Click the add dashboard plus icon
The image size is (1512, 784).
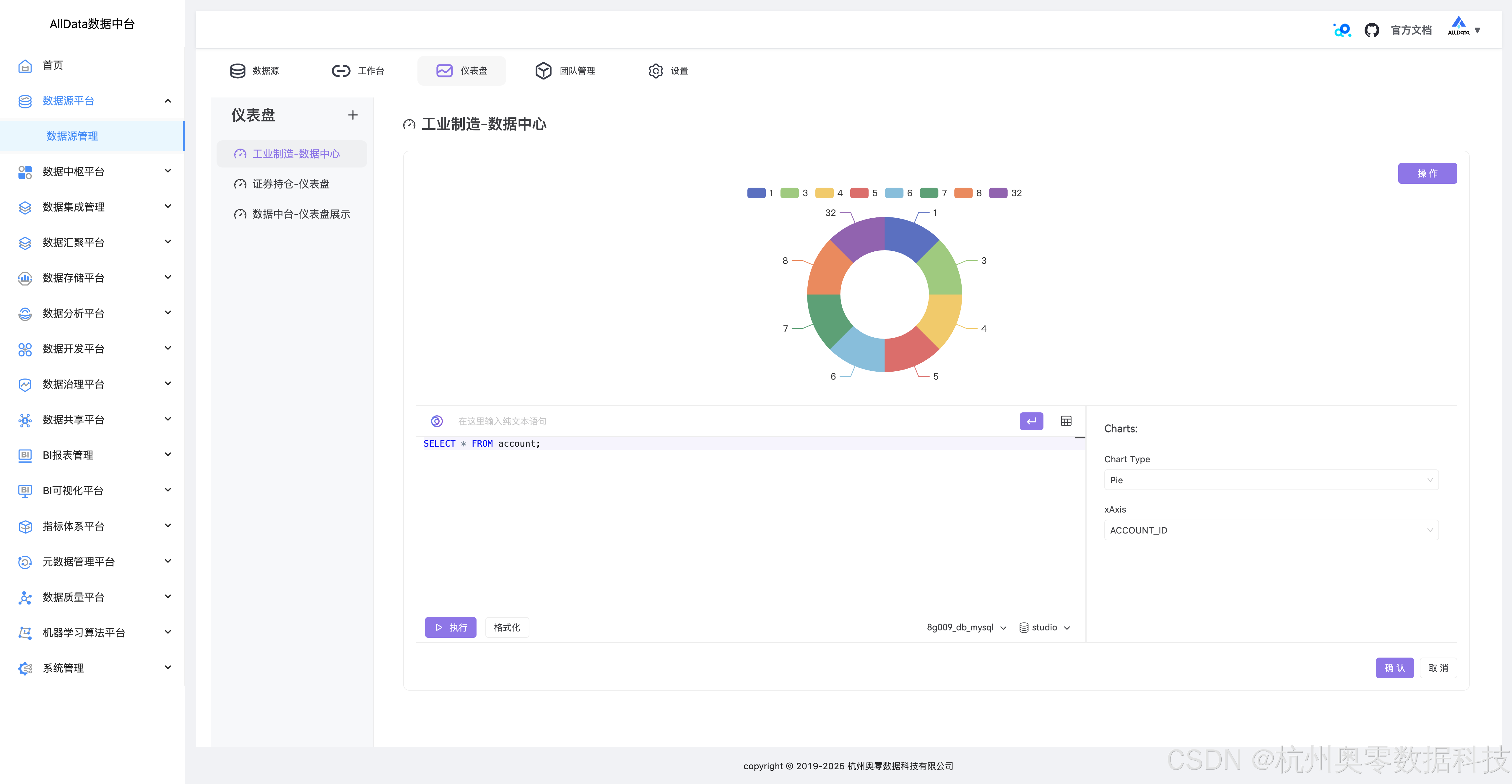pos(353,115)
